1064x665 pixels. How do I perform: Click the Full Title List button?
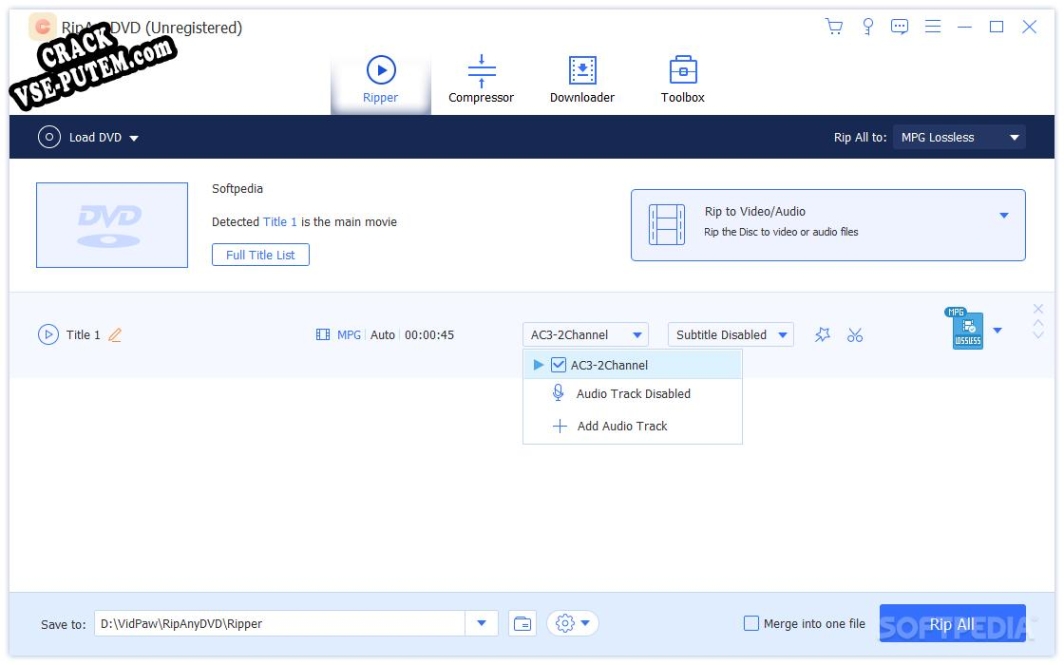[x=261, y=255]
